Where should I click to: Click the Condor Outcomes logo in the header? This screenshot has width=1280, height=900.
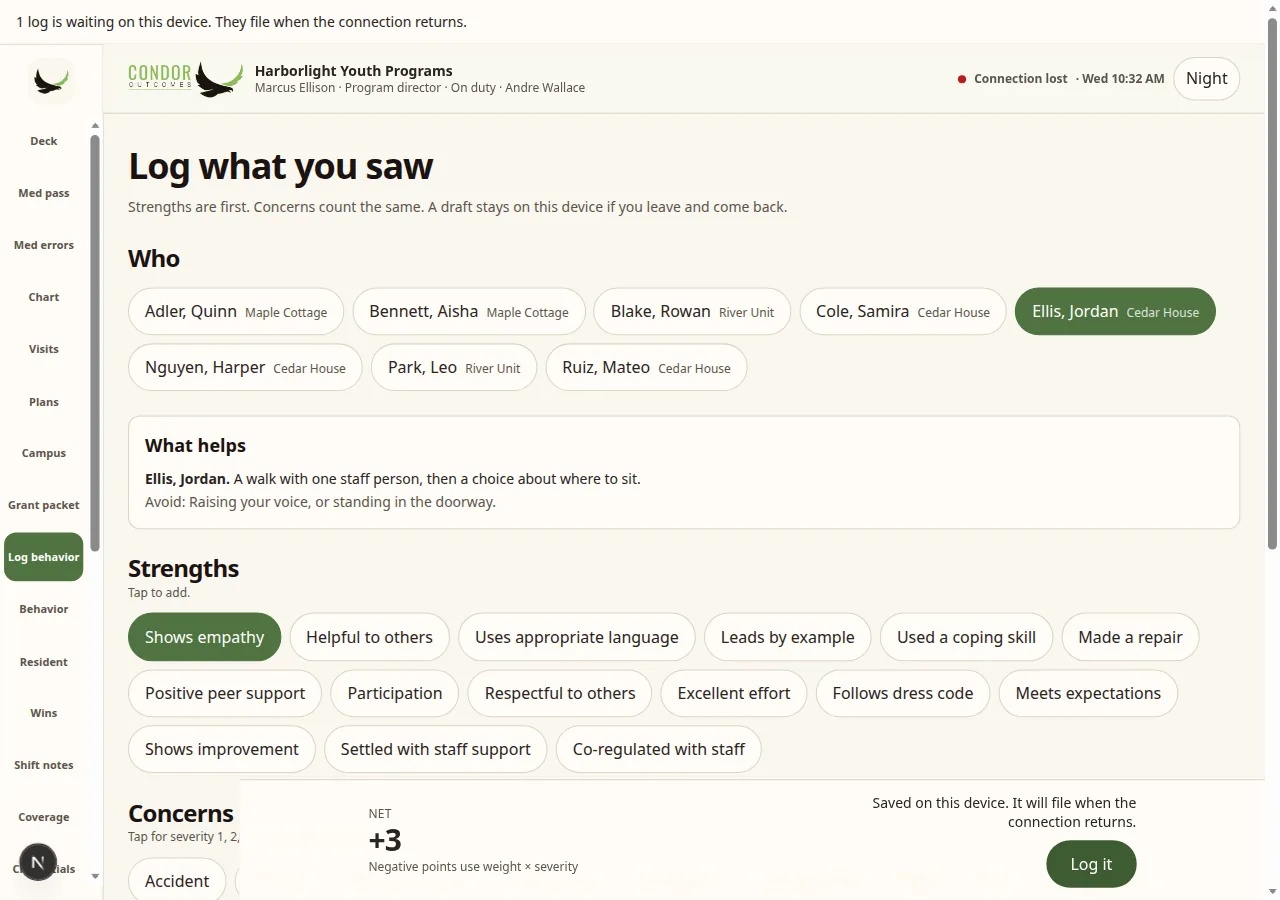coord(186,78)
